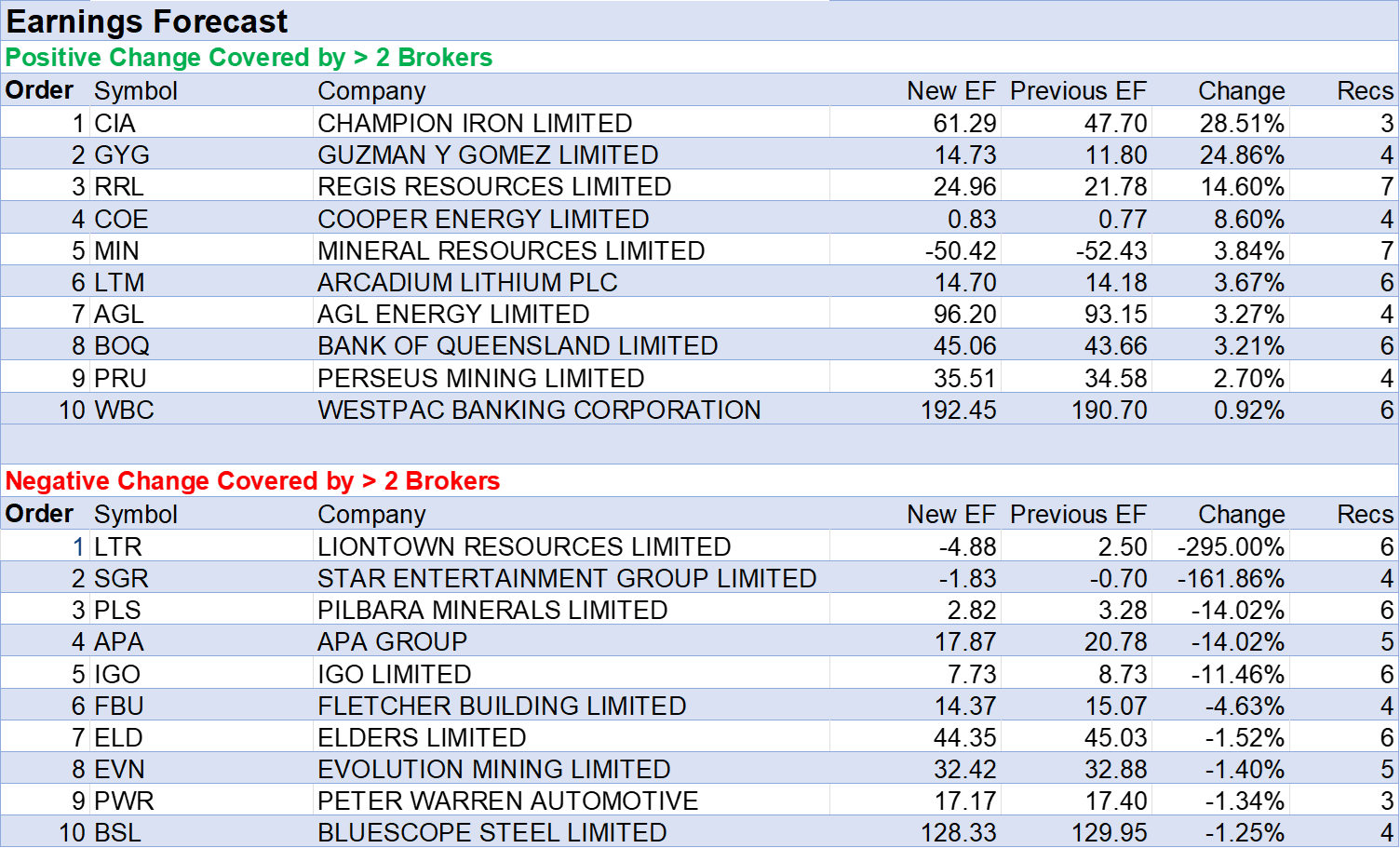
Task: Select the -161.86% change cell
Action: click(1231, 579)
